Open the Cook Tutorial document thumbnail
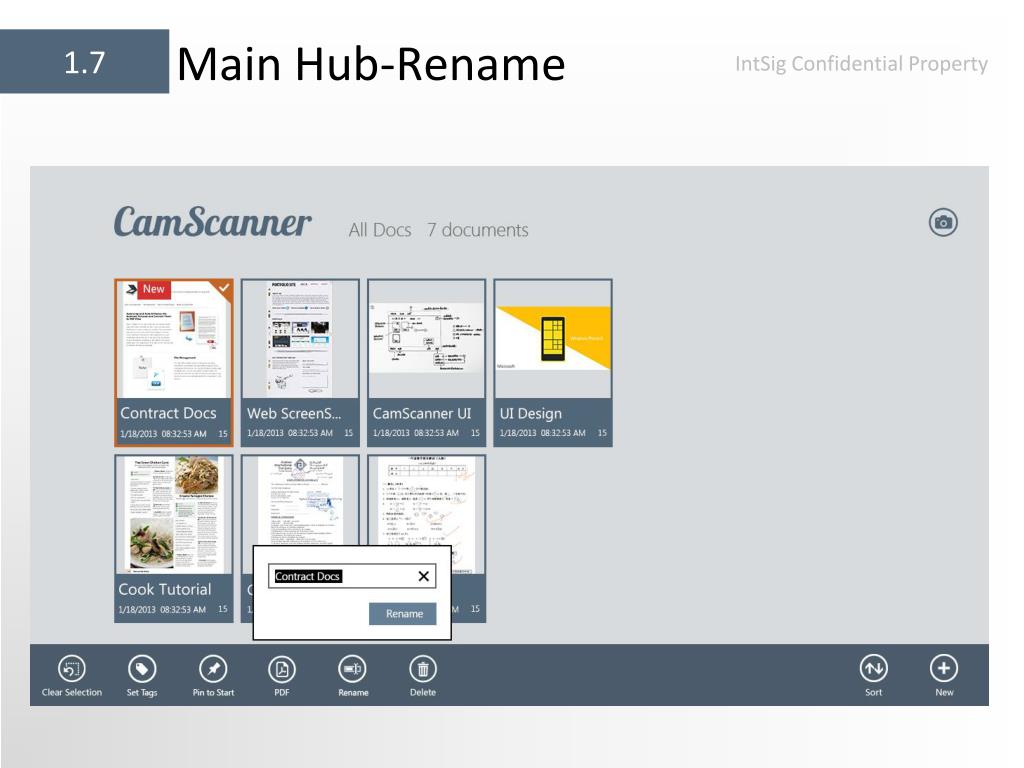1024x768 pixels. [x=174, y=515]
